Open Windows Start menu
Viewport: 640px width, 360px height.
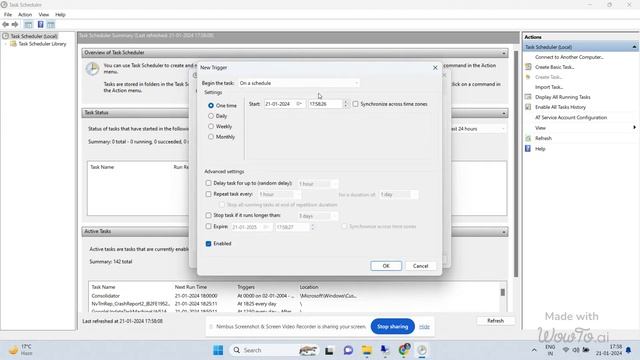pos(218,350)
